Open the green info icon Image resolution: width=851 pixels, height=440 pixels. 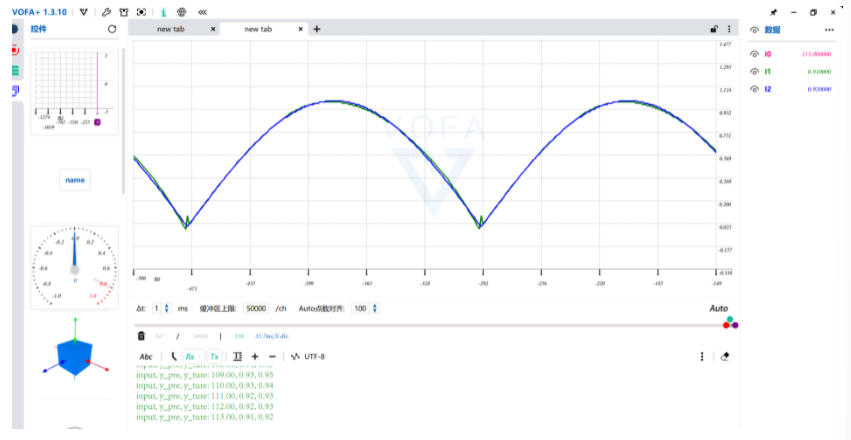(x=163, y=12)
